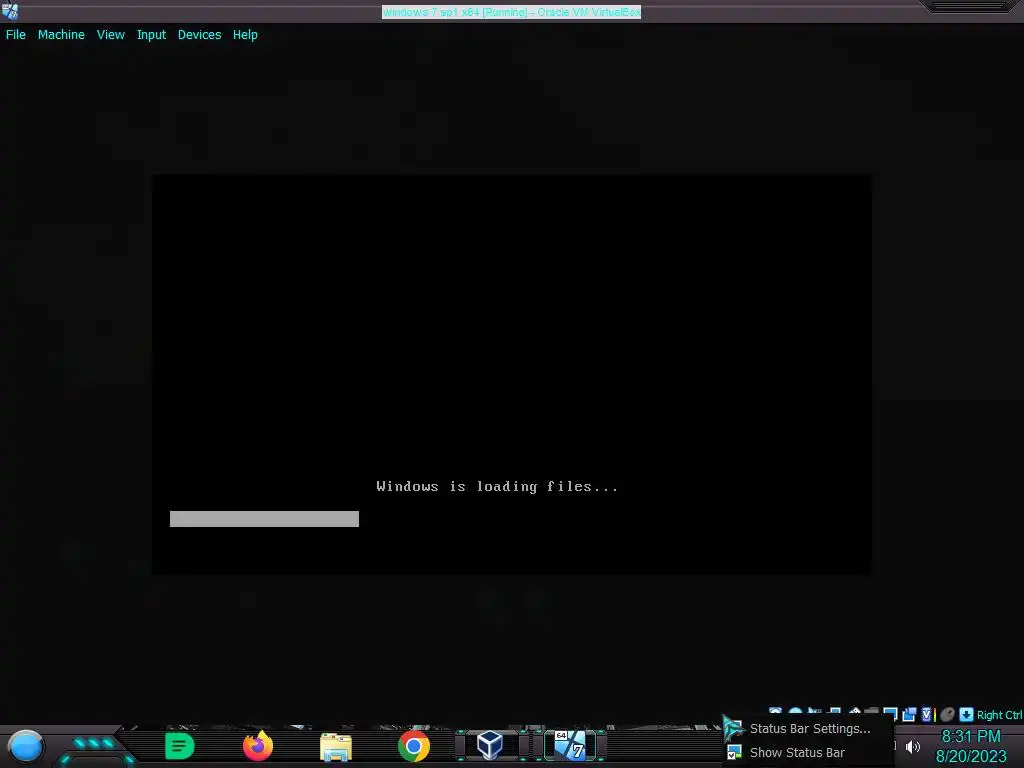Switch to VirtualBox Manager taskbar icon
The width and height of the screenshot is (1024, 768).
tap(490, 745)
